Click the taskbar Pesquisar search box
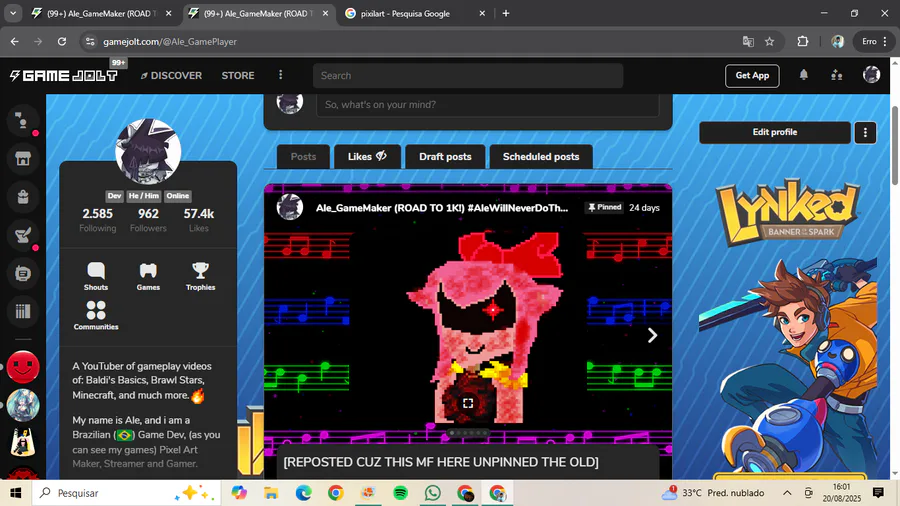The width and height of the screenshot is (900, 506). pyautogui.click(x=127, y=493)
